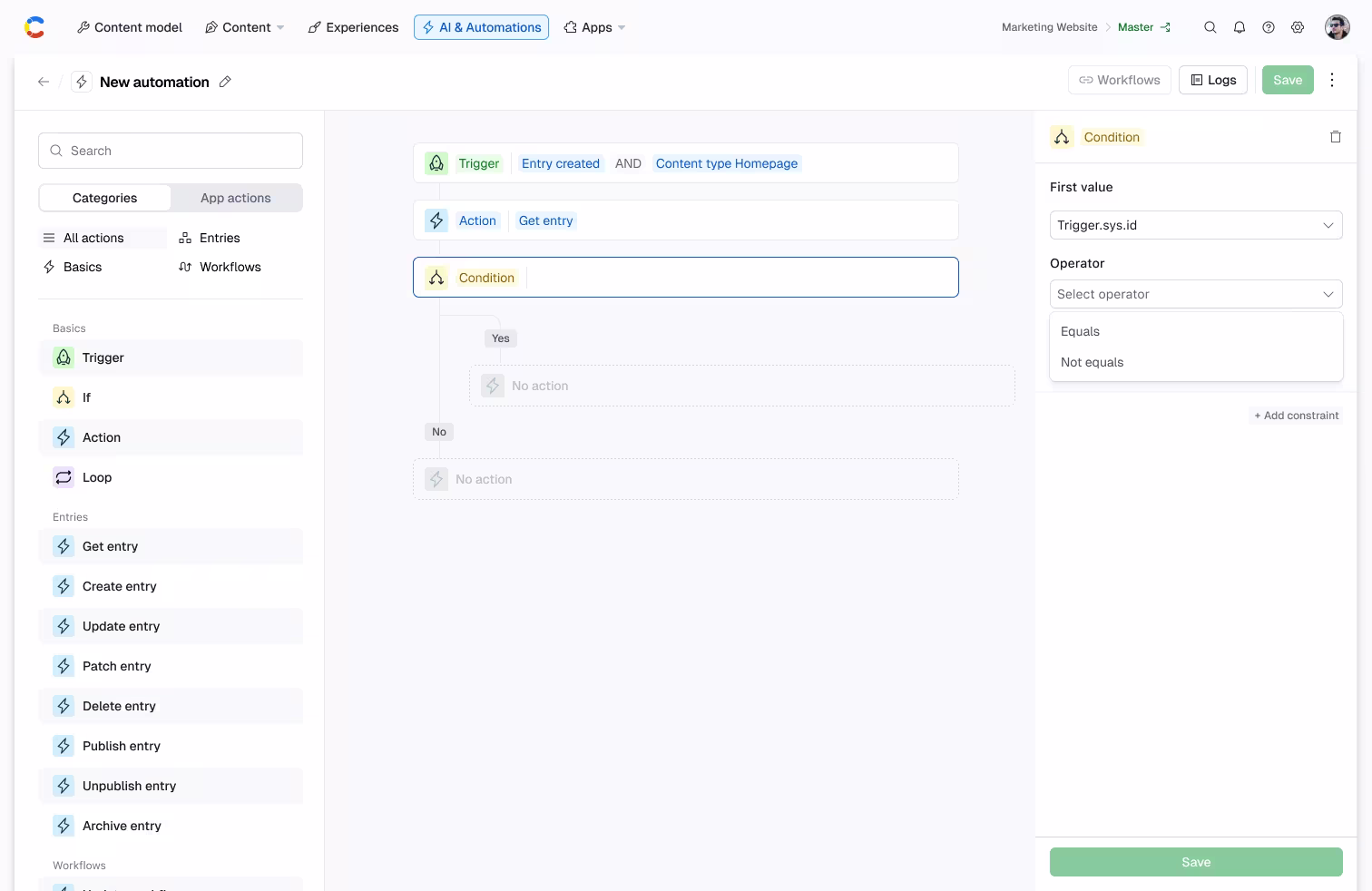Viewport: 1372px width, 891px height.
Task: Choose the Equals operator option
Action: [x=1196, y=331]
